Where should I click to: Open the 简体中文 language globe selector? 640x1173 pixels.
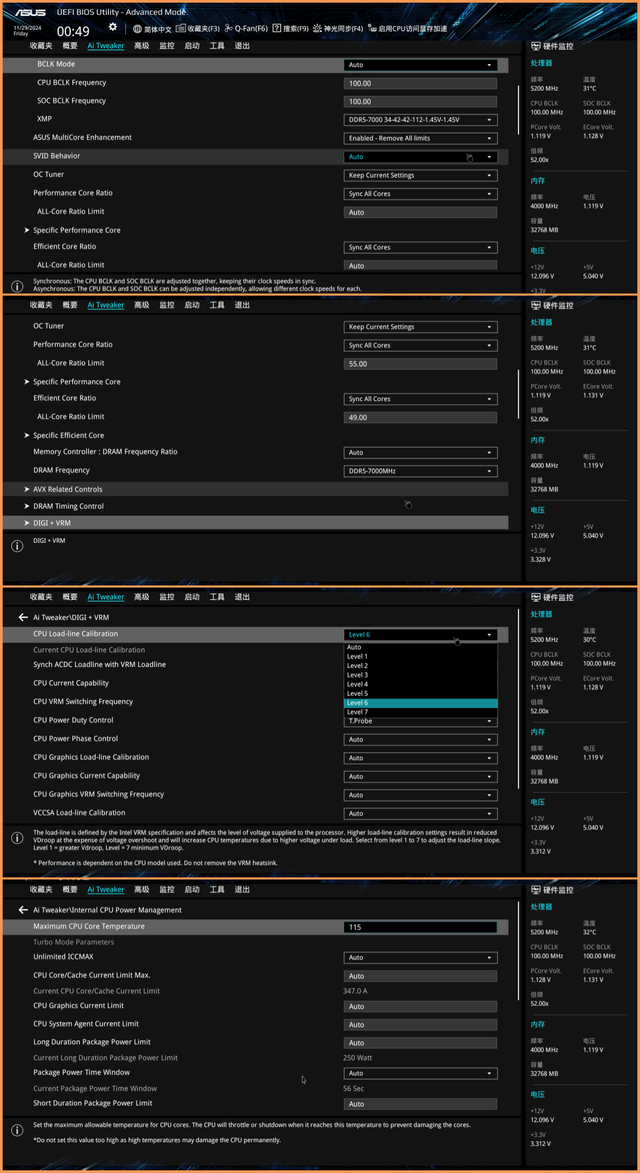point(153,29)
